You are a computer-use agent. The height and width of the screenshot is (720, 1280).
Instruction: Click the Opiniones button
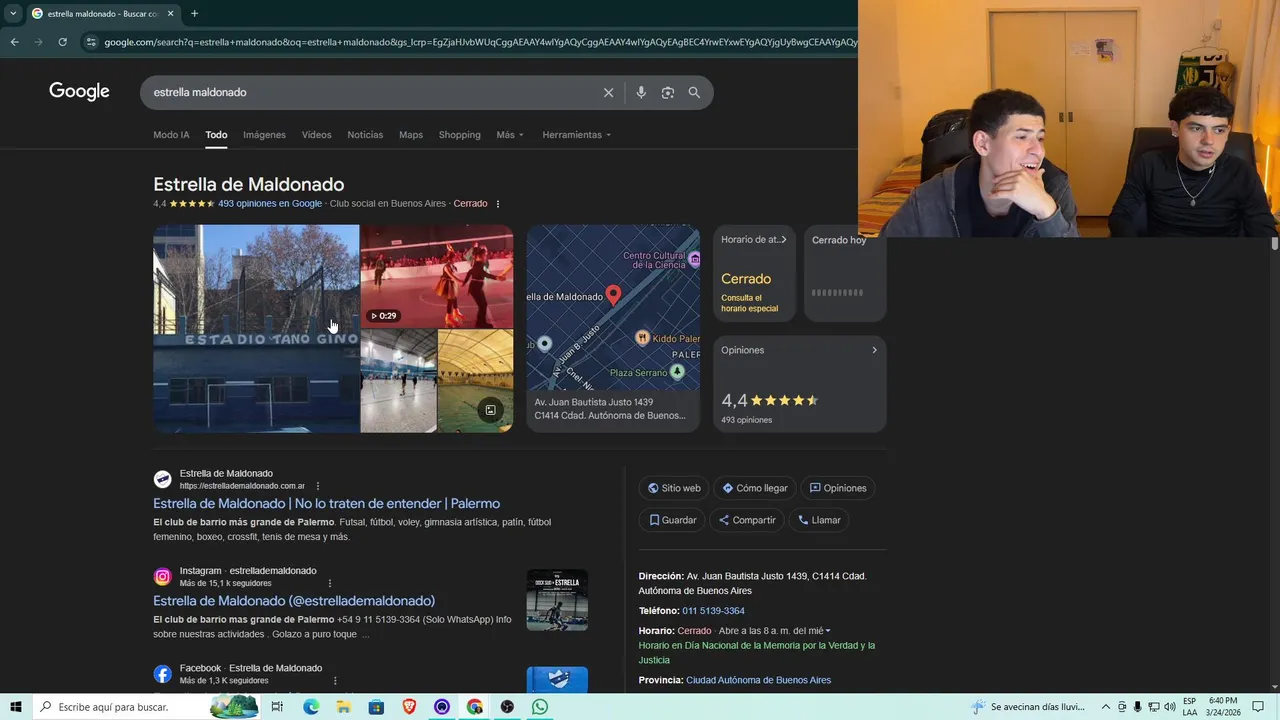tap(838, 488)
